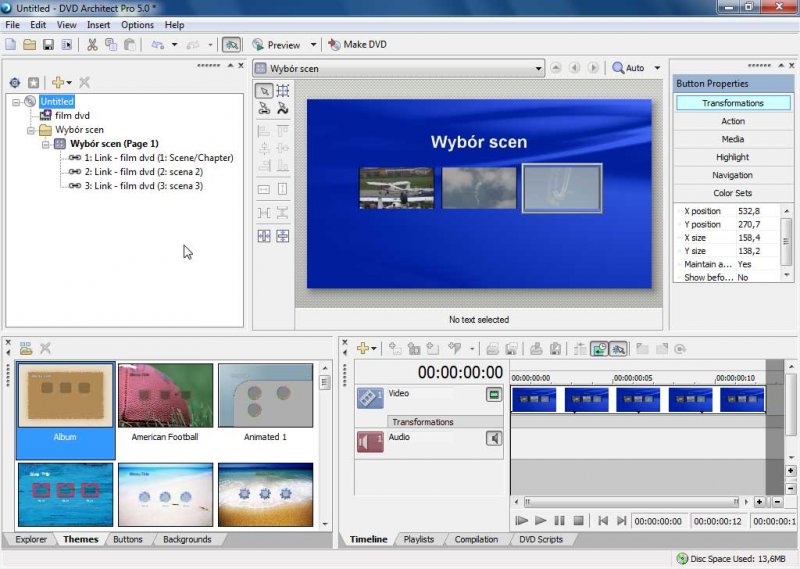Viewport: 800px width, 569px height.
Task: Click the Make DVD toolbar icon
Action: pyautogui.click(x=334, y=45)
